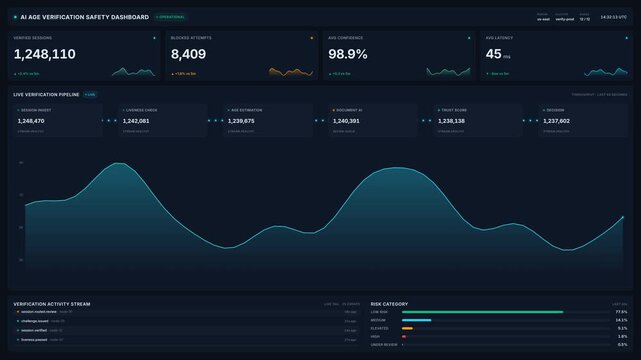The image size is (641, 360).
Task: Open the Avg Latency sparkline chart
Action: [x=606, y=72]
